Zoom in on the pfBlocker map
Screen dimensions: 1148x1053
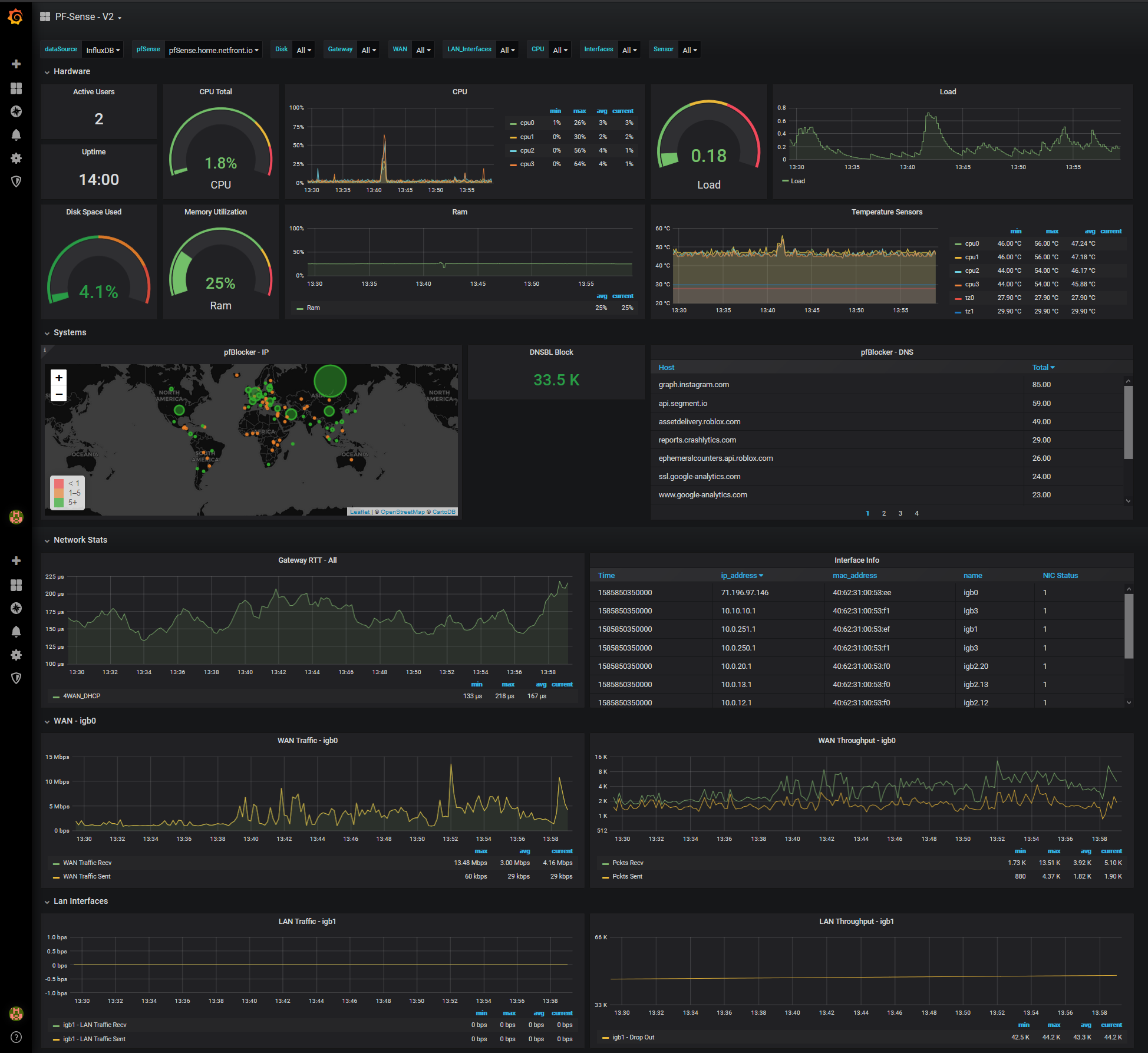[59, 378]
